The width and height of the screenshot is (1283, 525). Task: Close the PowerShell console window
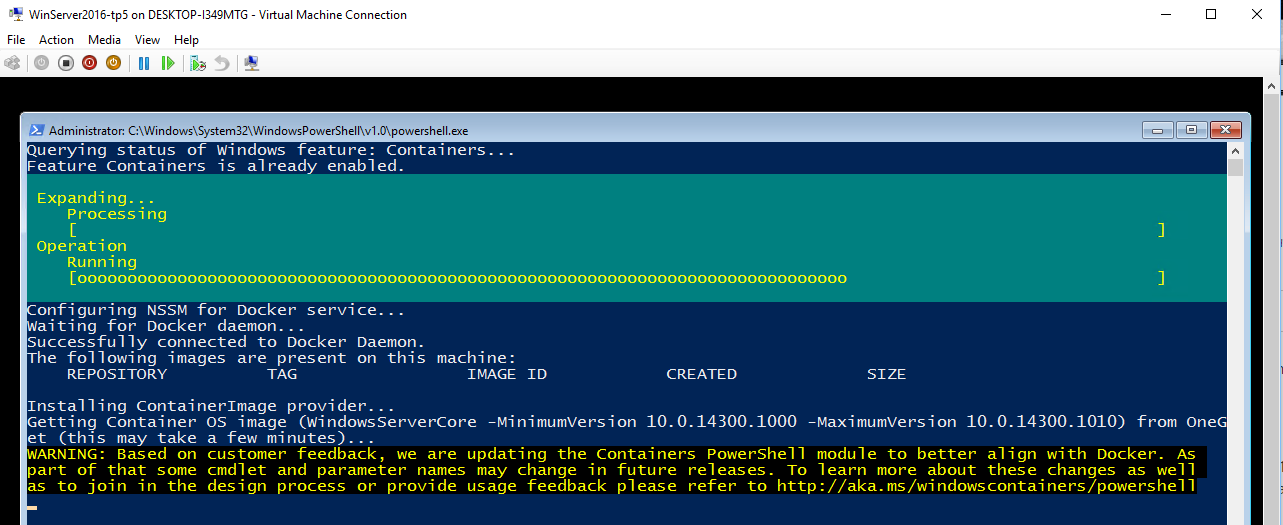point(1225,130)
